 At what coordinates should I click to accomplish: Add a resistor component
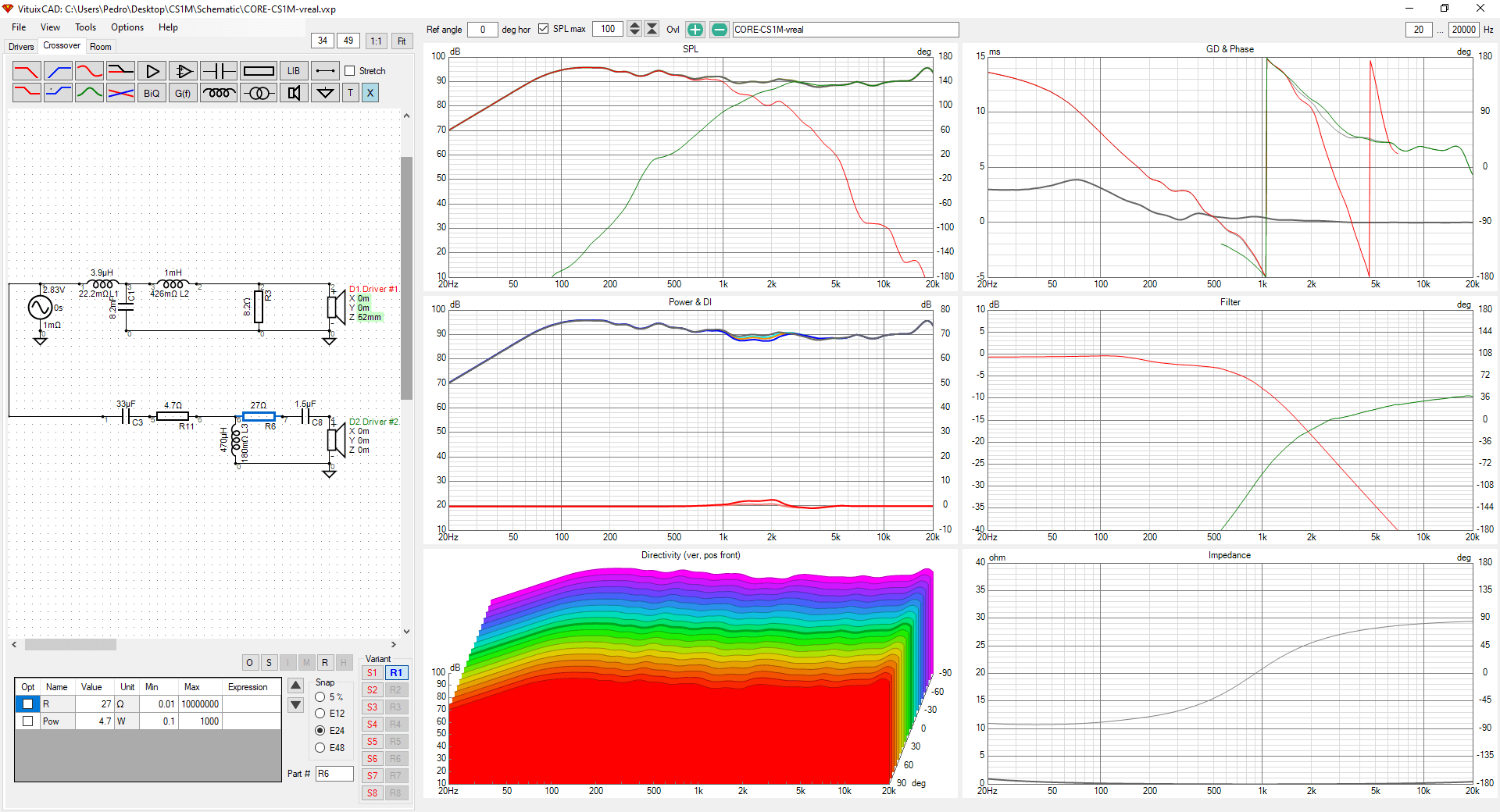(259, 71)
